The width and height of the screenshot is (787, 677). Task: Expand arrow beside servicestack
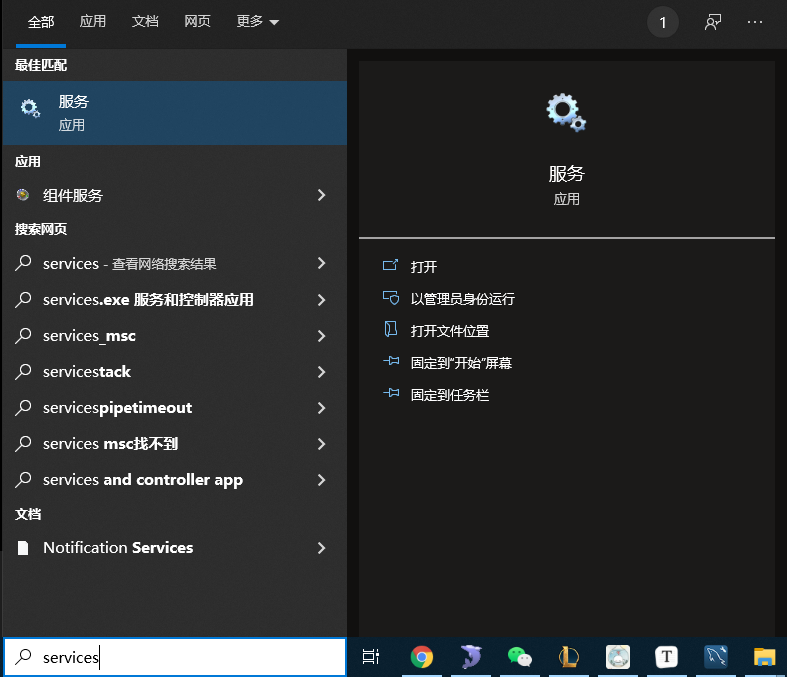coord(321,372)
